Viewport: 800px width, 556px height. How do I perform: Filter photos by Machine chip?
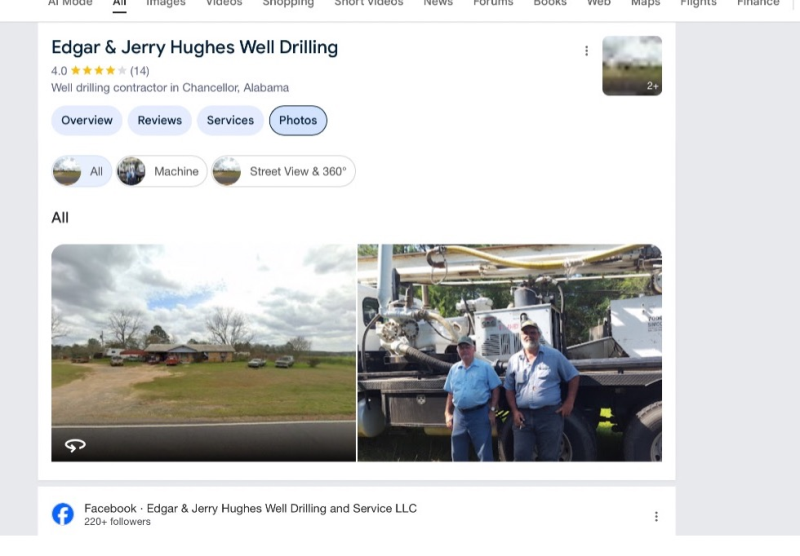[162, 171]
